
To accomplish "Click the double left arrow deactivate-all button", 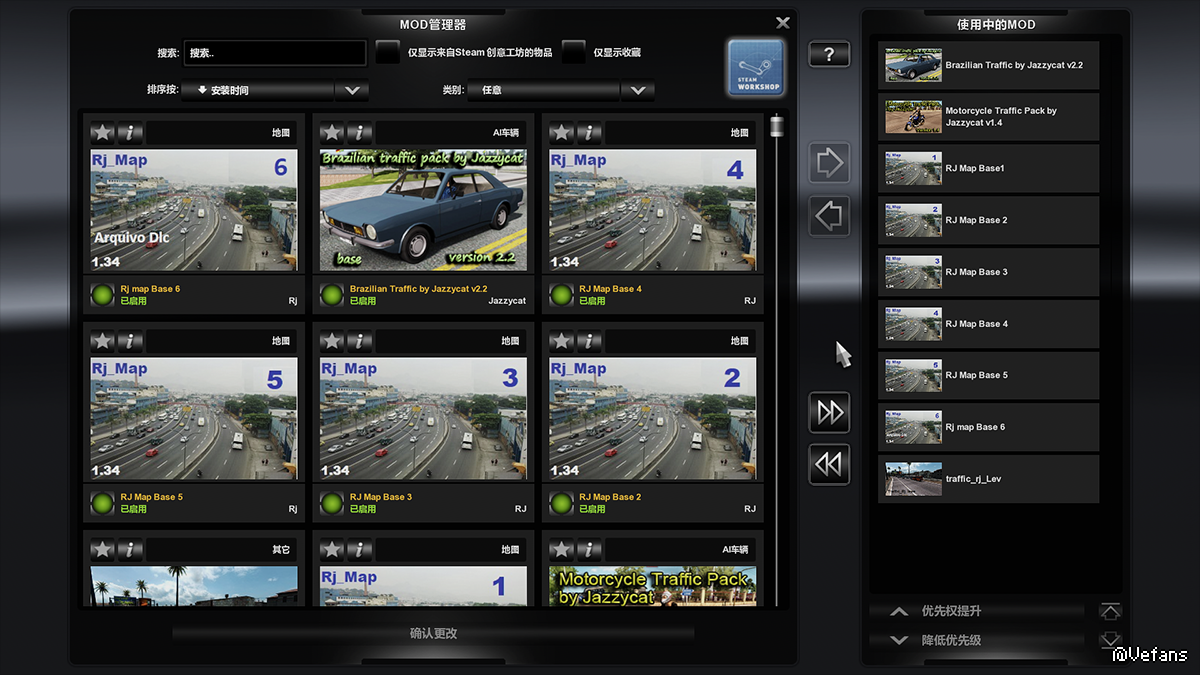I will pos(829,464).
